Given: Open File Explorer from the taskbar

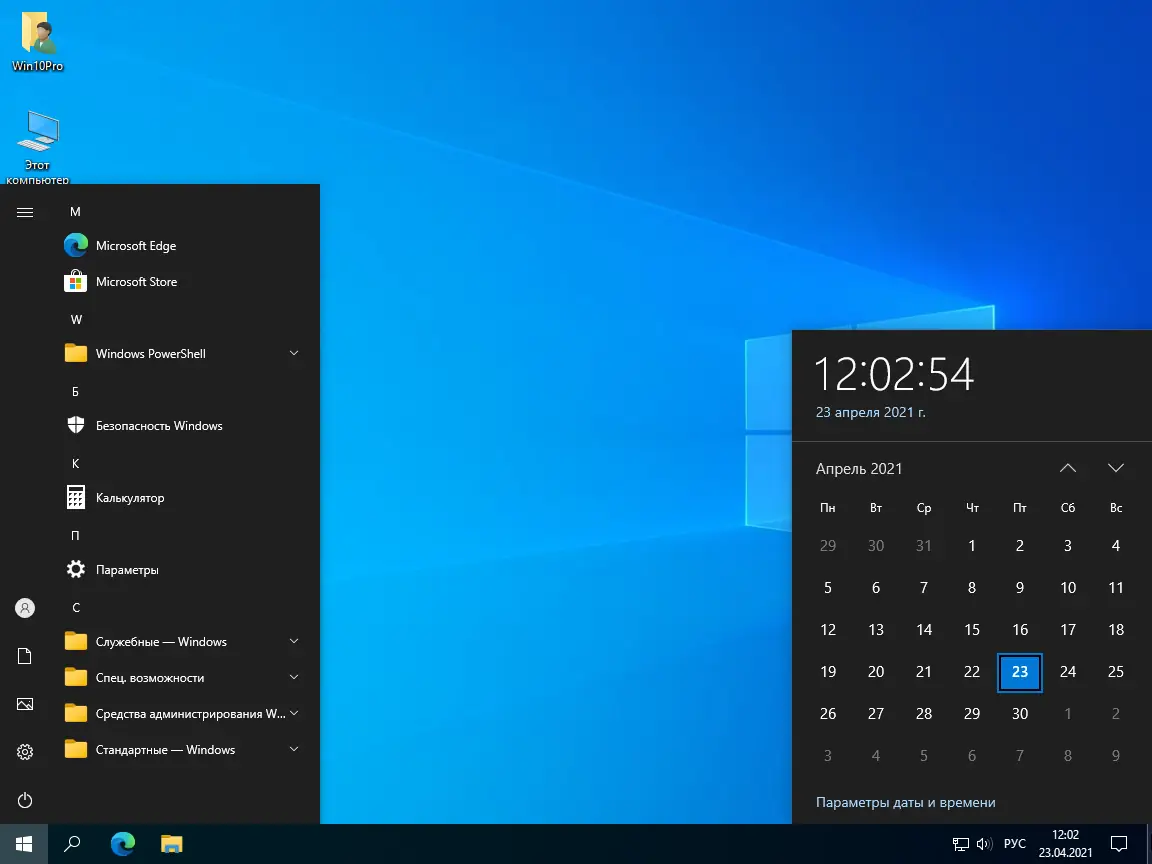Looking at the screenshot, I should coord(172,844).
